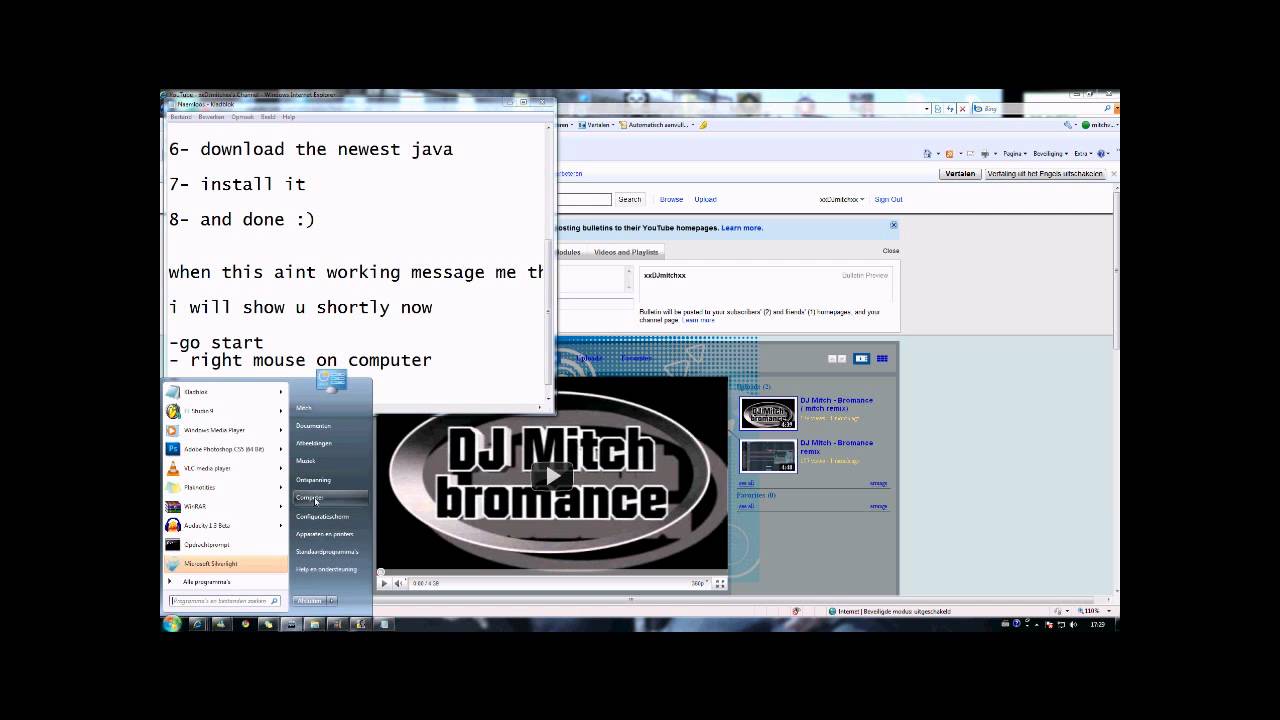Click the Sign Out link
This screenshot has width=1280, height=720.
tap(888, 199)
